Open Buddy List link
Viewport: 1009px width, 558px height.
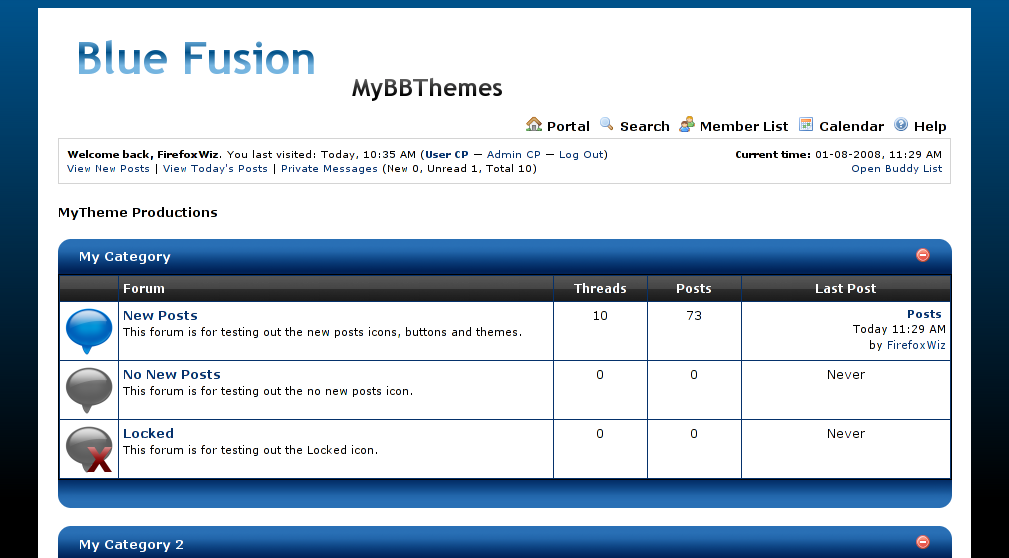click(896, 169)
